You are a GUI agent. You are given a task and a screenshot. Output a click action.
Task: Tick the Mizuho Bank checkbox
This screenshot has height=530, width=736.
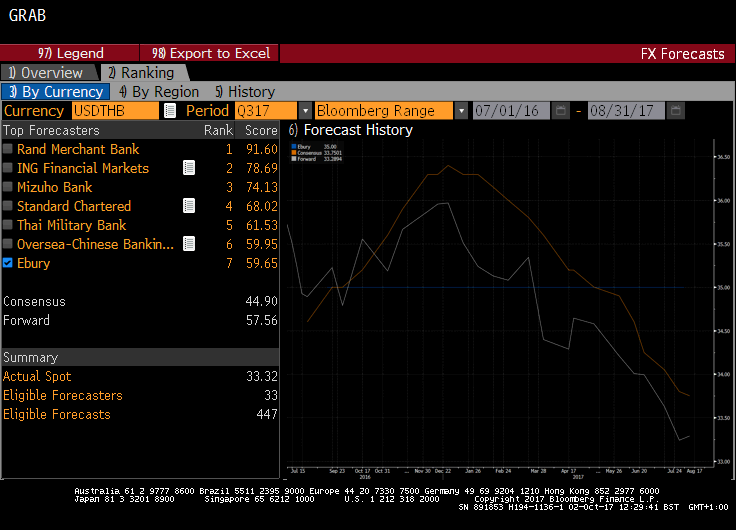(x=8, y=187)
